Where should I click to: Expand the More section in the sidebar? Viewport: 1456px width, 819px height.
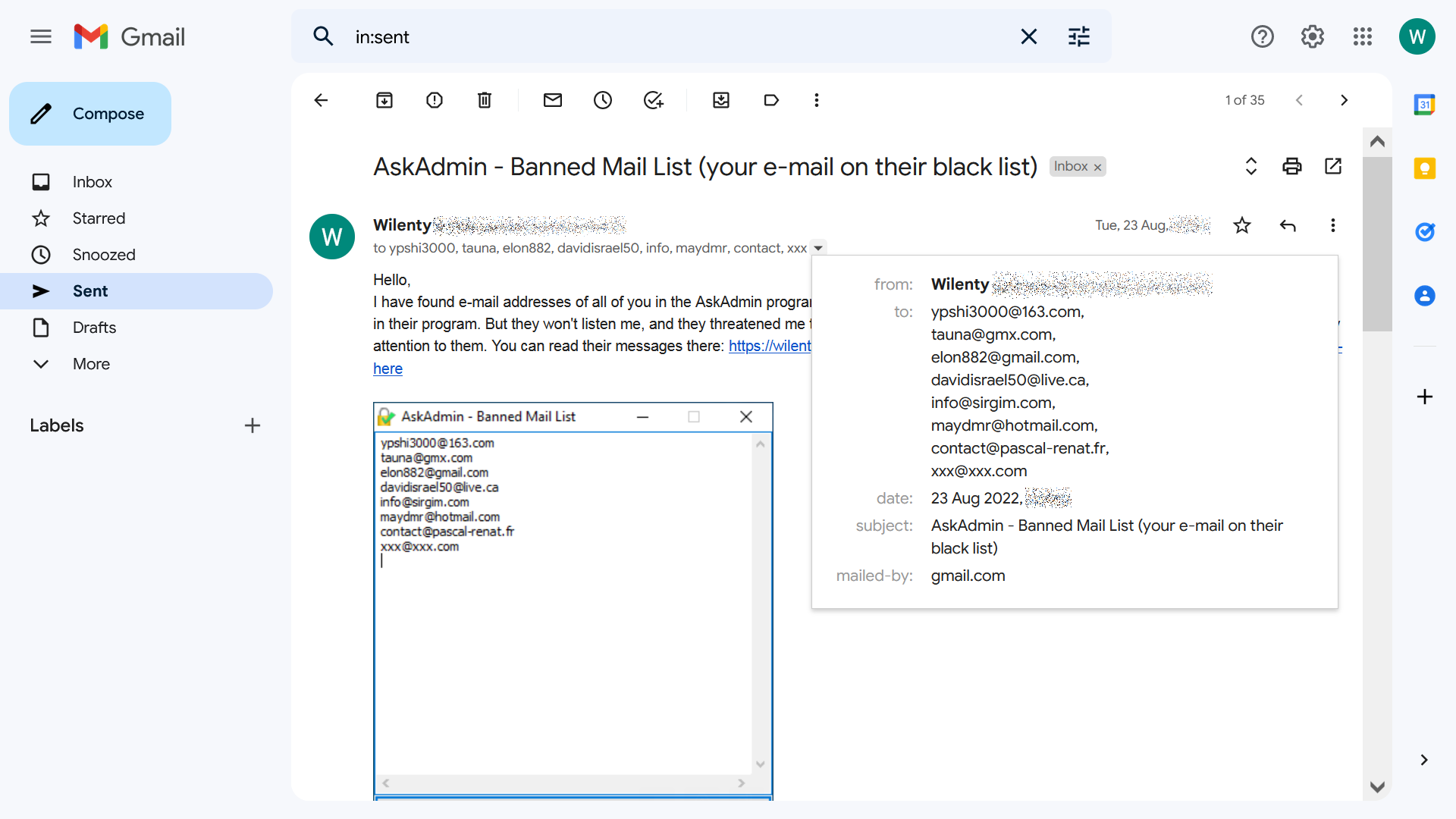pyautogui.click(x=91, y=364)
